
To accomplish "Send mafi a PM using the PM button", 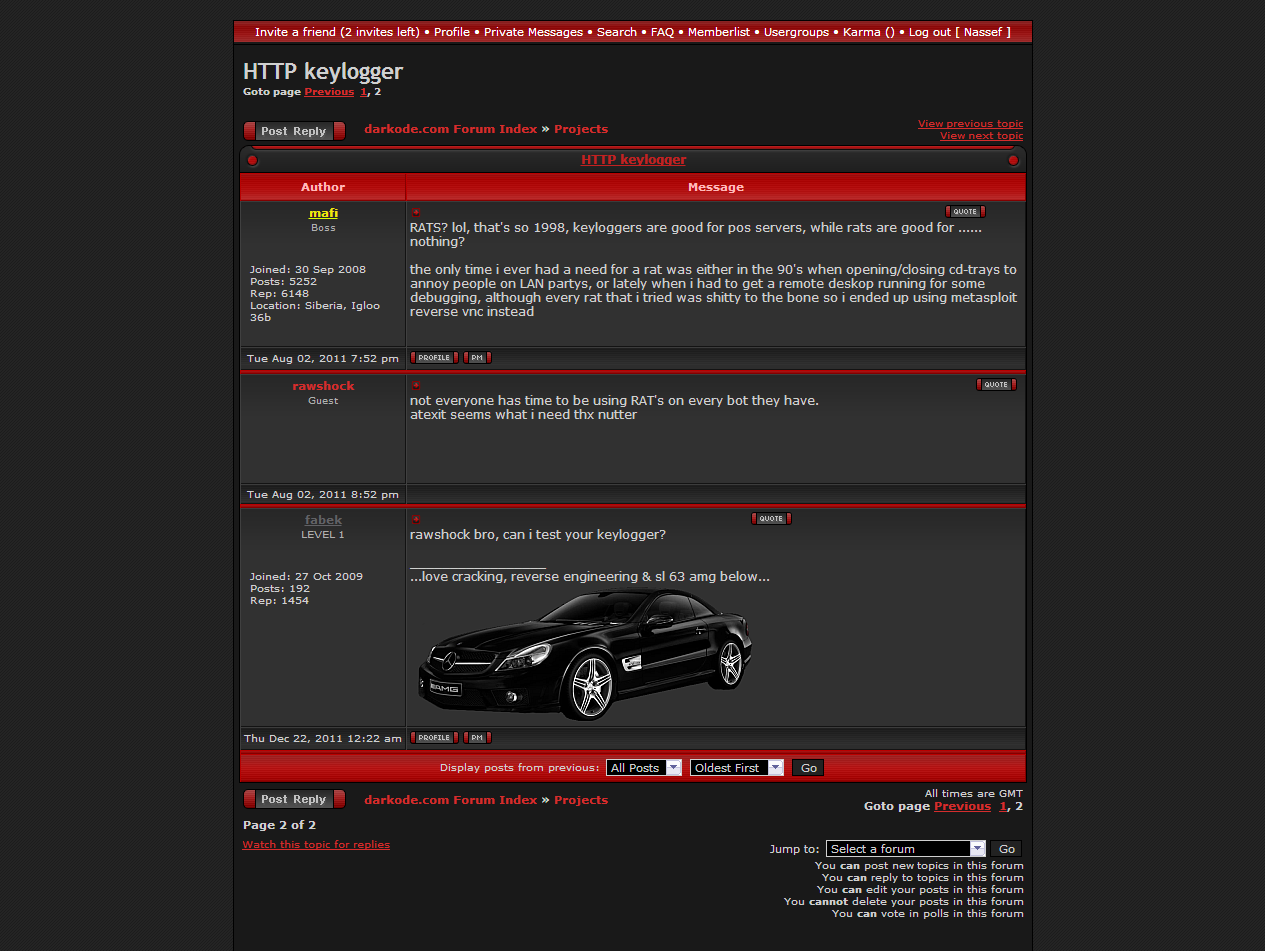I will coord(477,358).
